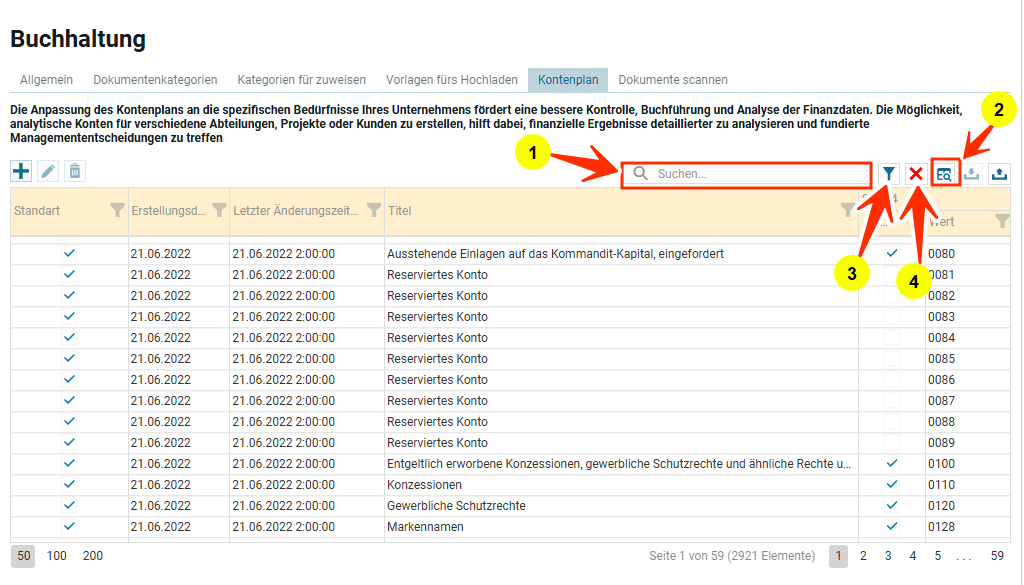Click the pencil edit icon

[x=48, y=171]
